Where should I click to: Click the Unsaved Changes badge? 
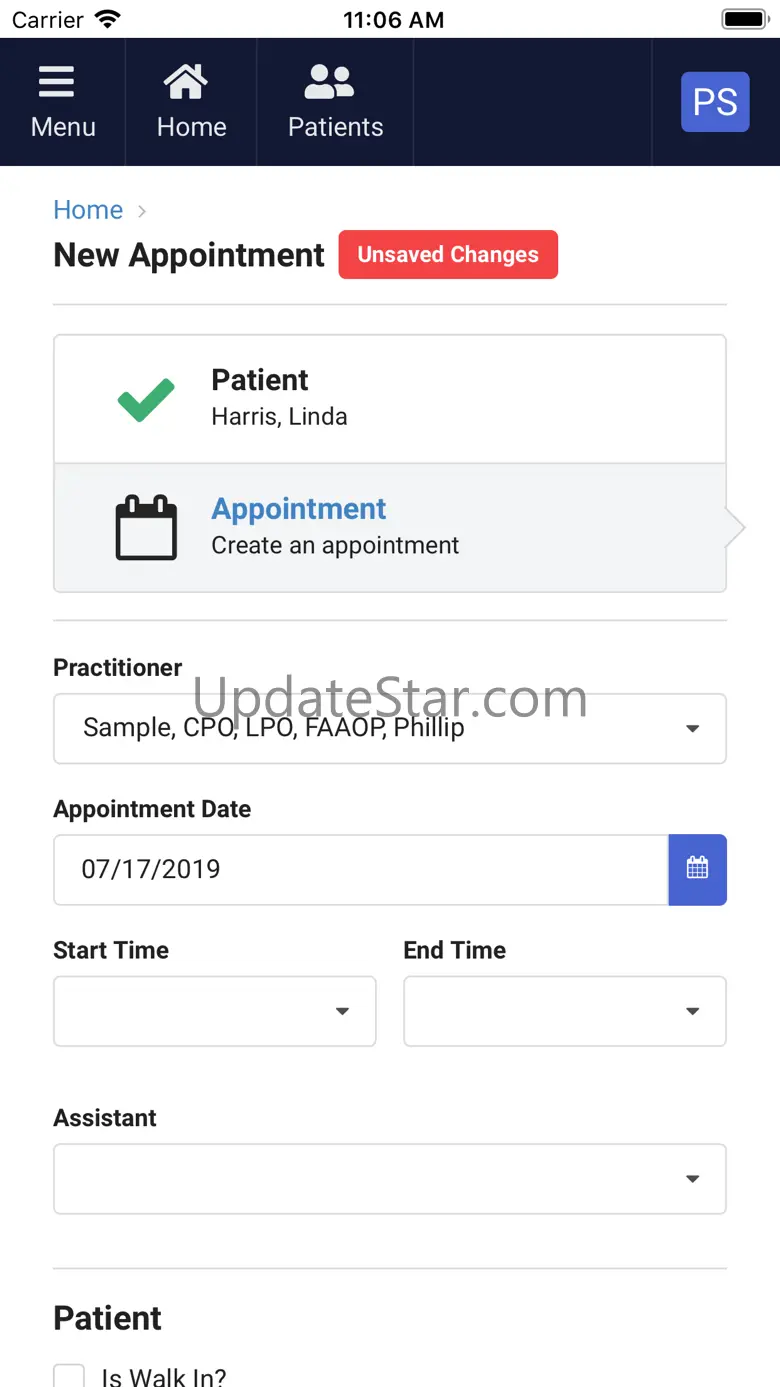[x=448, y=255]
